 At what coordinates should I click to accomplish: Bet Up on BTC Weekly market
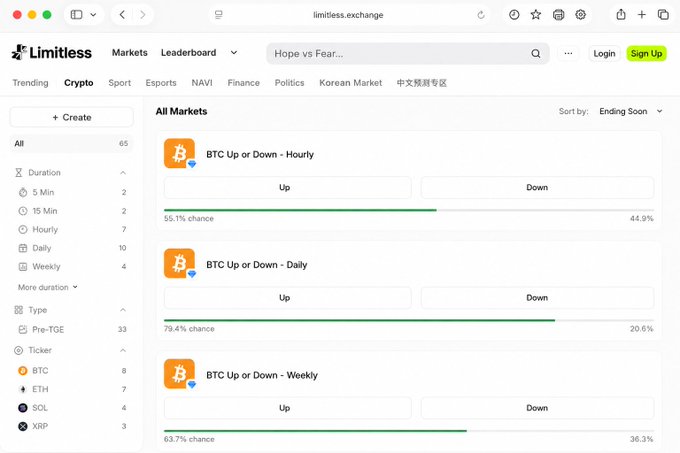click(x=288, y=408)
